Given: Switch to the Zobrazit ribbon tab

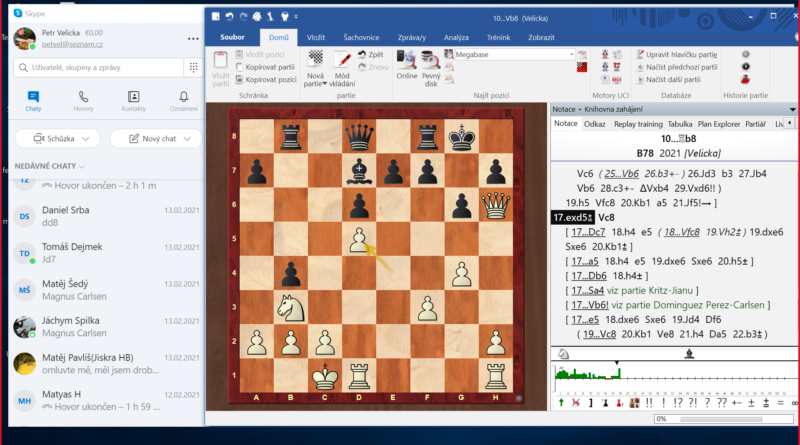Looking at the screenshot, I should pos(541,37).
